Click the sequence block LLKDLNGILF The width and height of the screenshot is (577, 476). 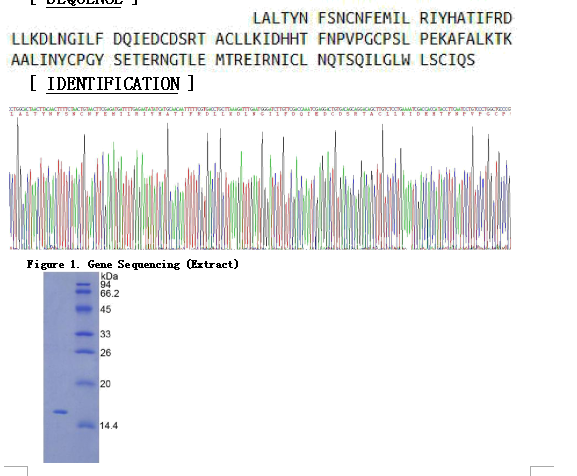pos(57,39)
